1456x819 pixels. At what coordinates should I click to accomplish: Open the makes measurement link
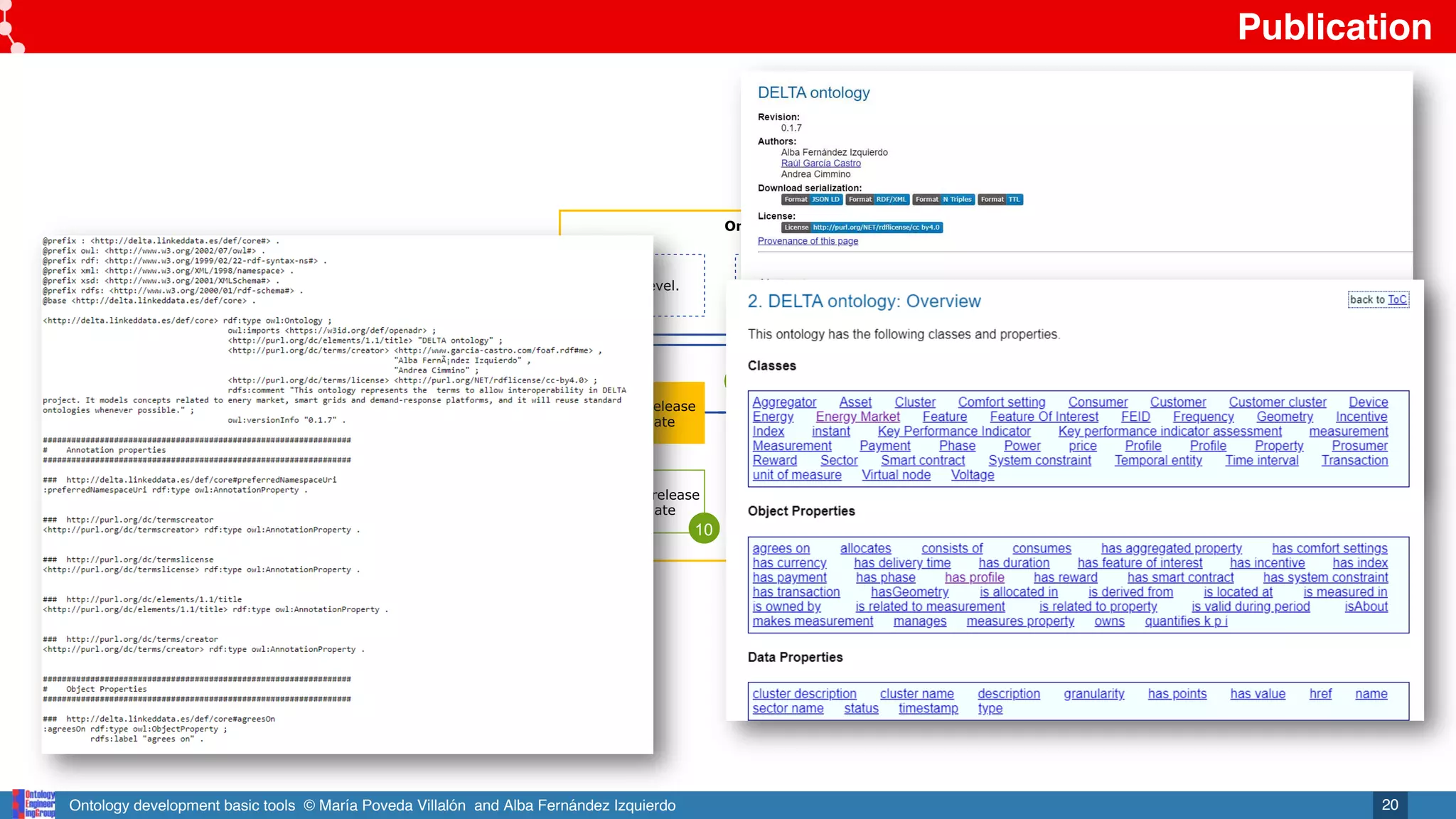click(x=813, y=621)
